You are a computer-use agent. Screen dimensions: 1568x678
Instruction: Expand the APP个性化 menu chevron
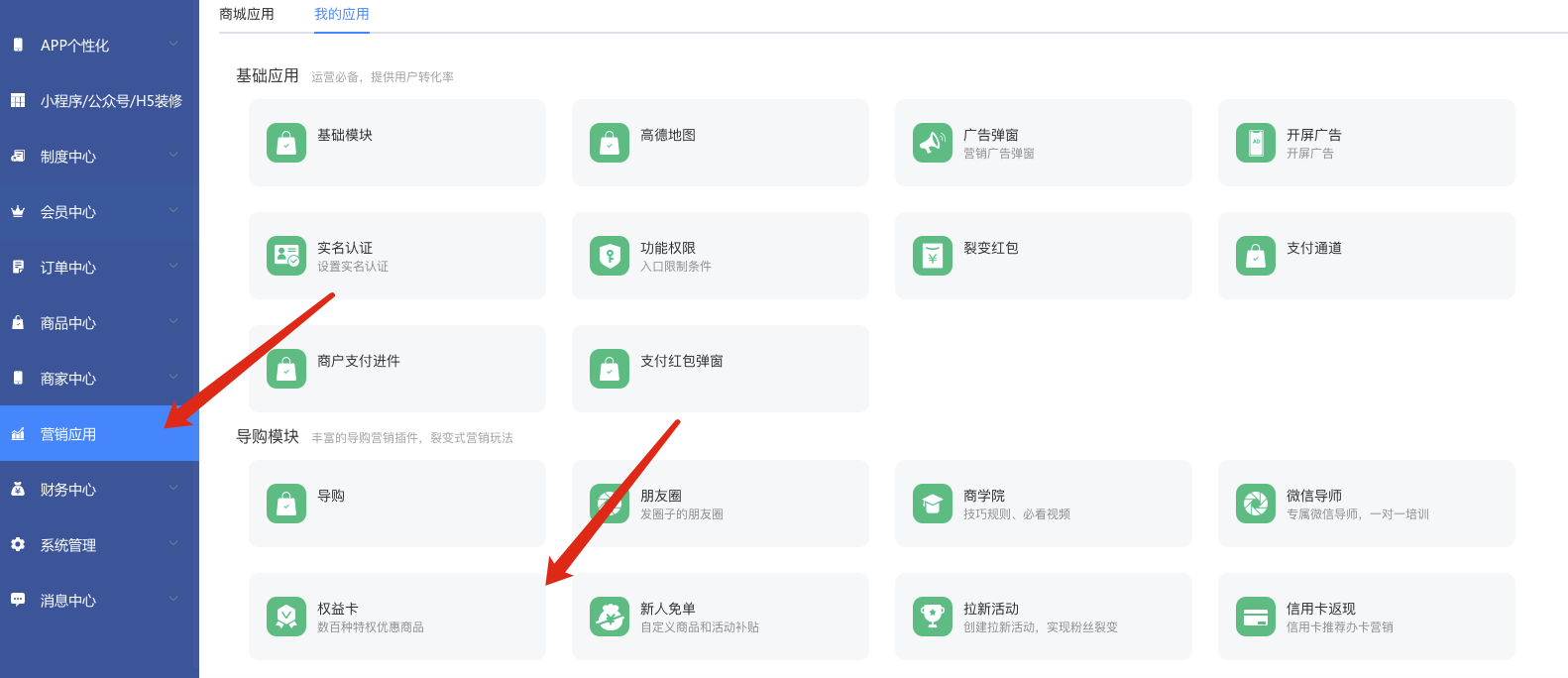(173, 44)
